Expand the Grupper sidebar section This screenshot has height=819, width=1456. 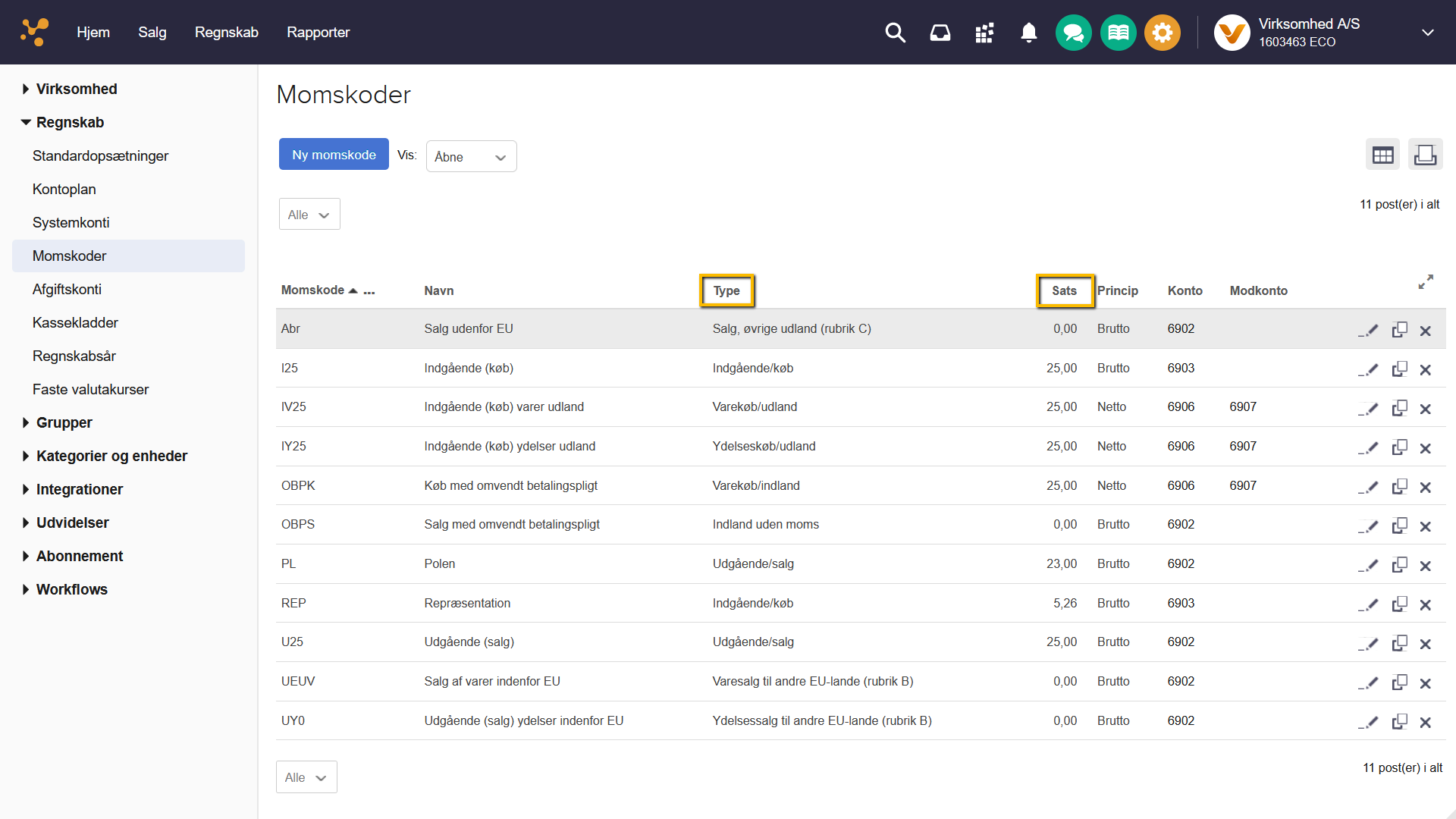tap(64, 422)
